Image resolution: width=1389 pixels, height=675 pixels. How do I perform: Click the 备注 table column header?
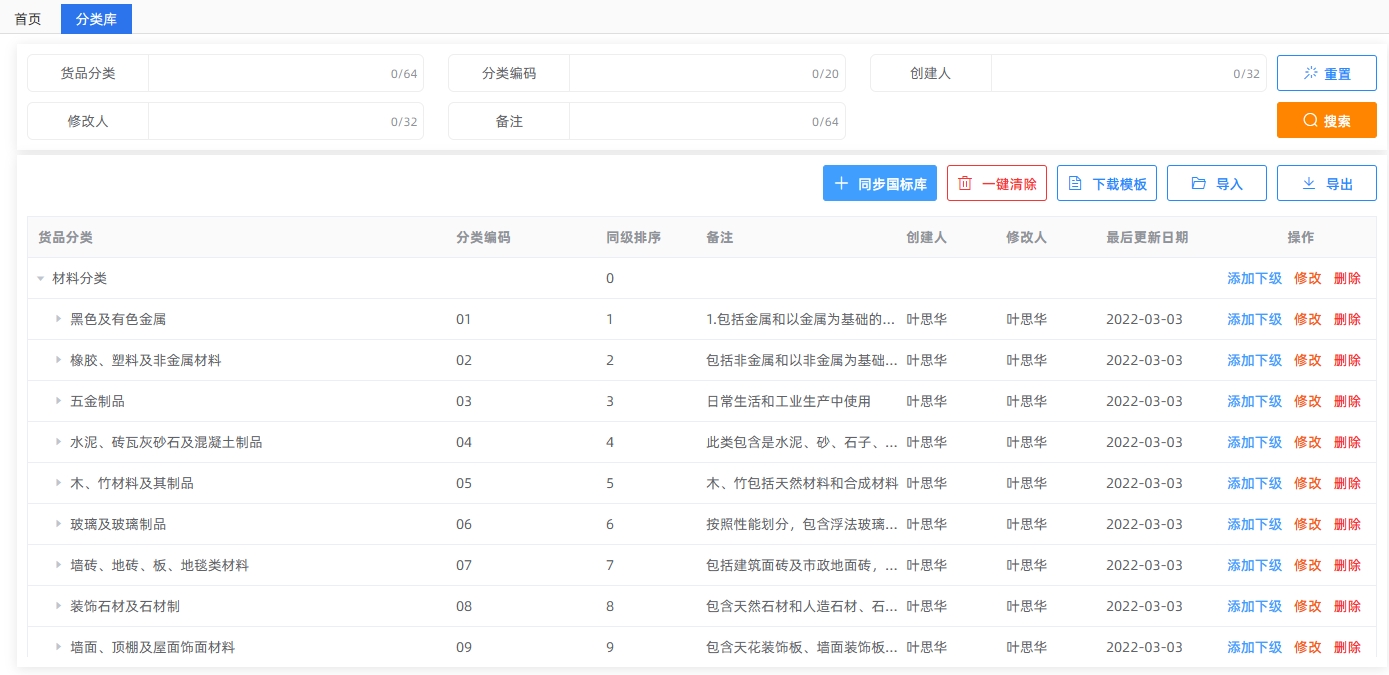coord(720,238)
